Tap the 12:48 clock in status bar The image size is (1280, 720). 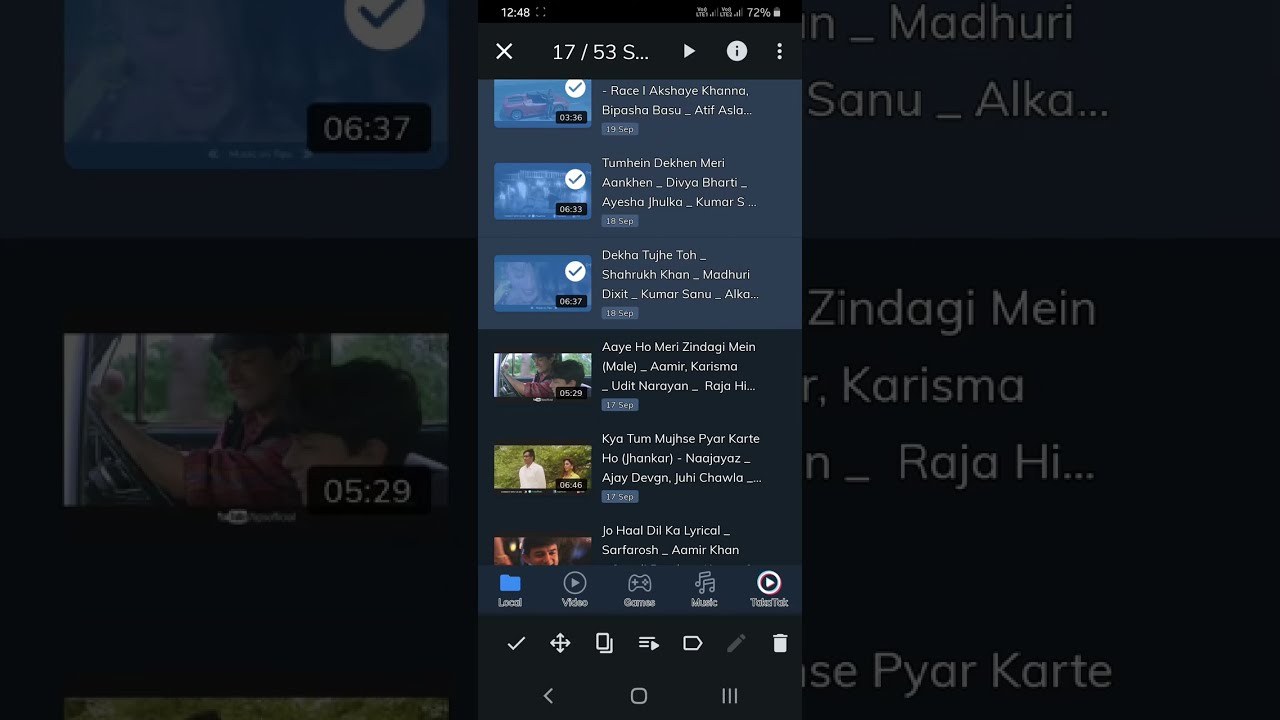515,12
